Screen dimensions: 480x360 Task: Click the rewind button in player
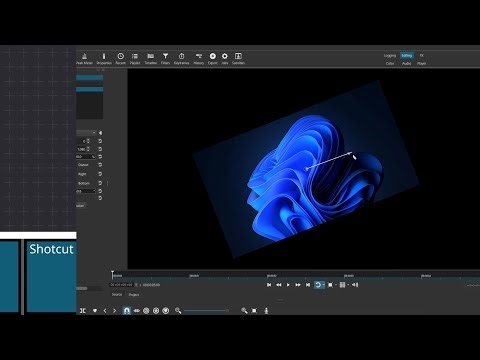click(279, 285)
